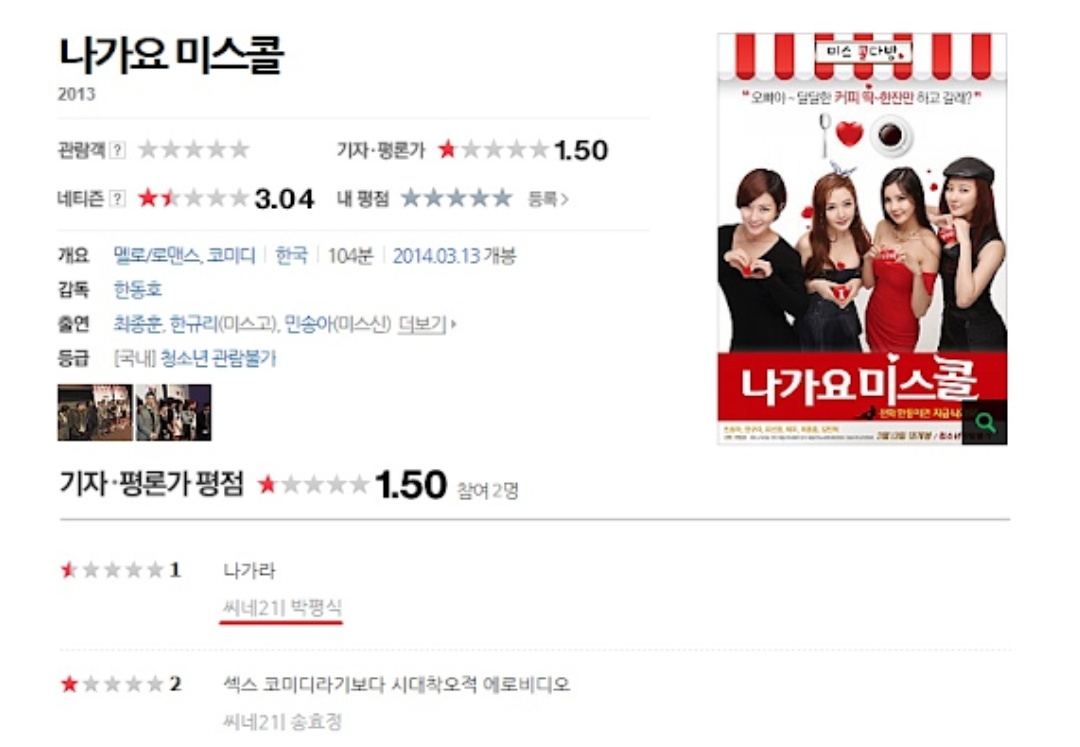Viewport: 1080px width, 747px height.
Task: Click the 나가요 미스콜 movie poster
Action: [x=862, y=239]
